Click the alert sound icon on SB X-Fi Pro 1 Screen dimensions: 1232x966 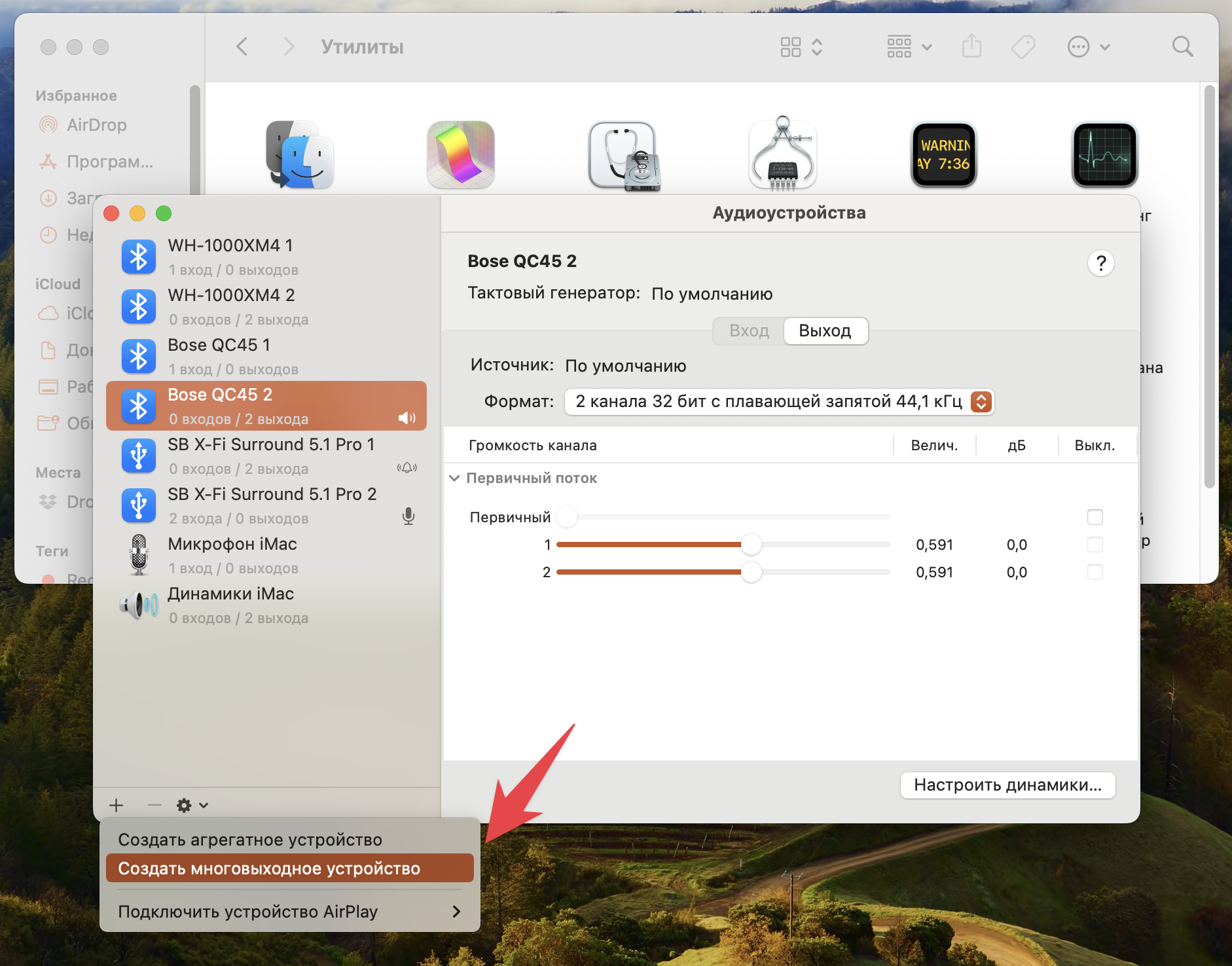(x=407, y=467)
